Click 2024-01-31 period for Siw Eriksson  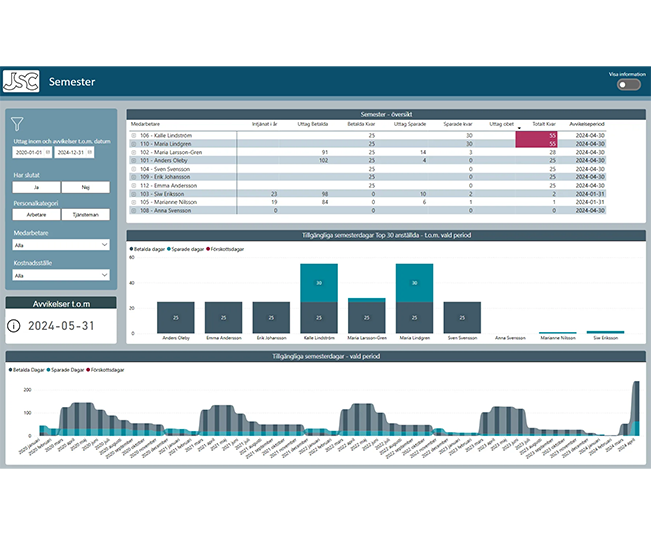click(x=590, y=194)
